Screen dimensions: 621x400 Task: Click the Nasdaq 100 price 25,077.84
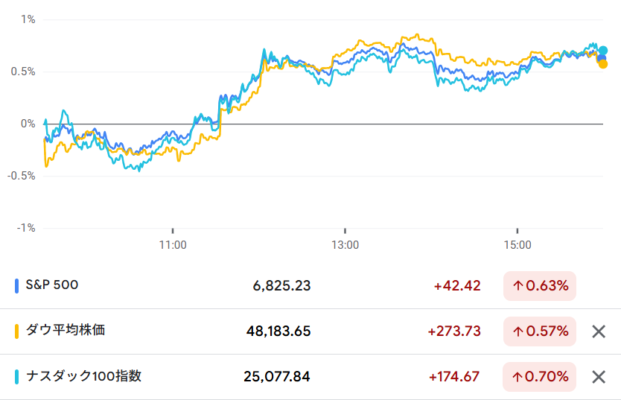(x=277, y=377)
